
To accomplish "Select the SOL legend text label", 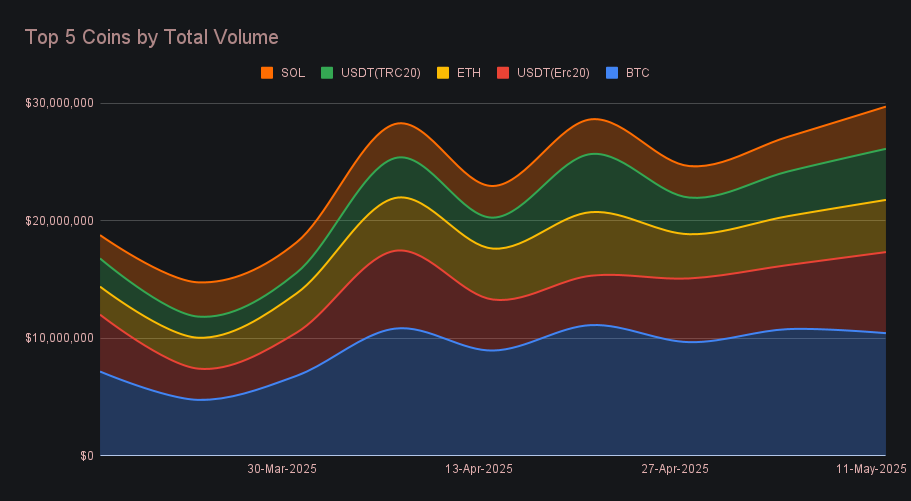I will tap(293, 73).
